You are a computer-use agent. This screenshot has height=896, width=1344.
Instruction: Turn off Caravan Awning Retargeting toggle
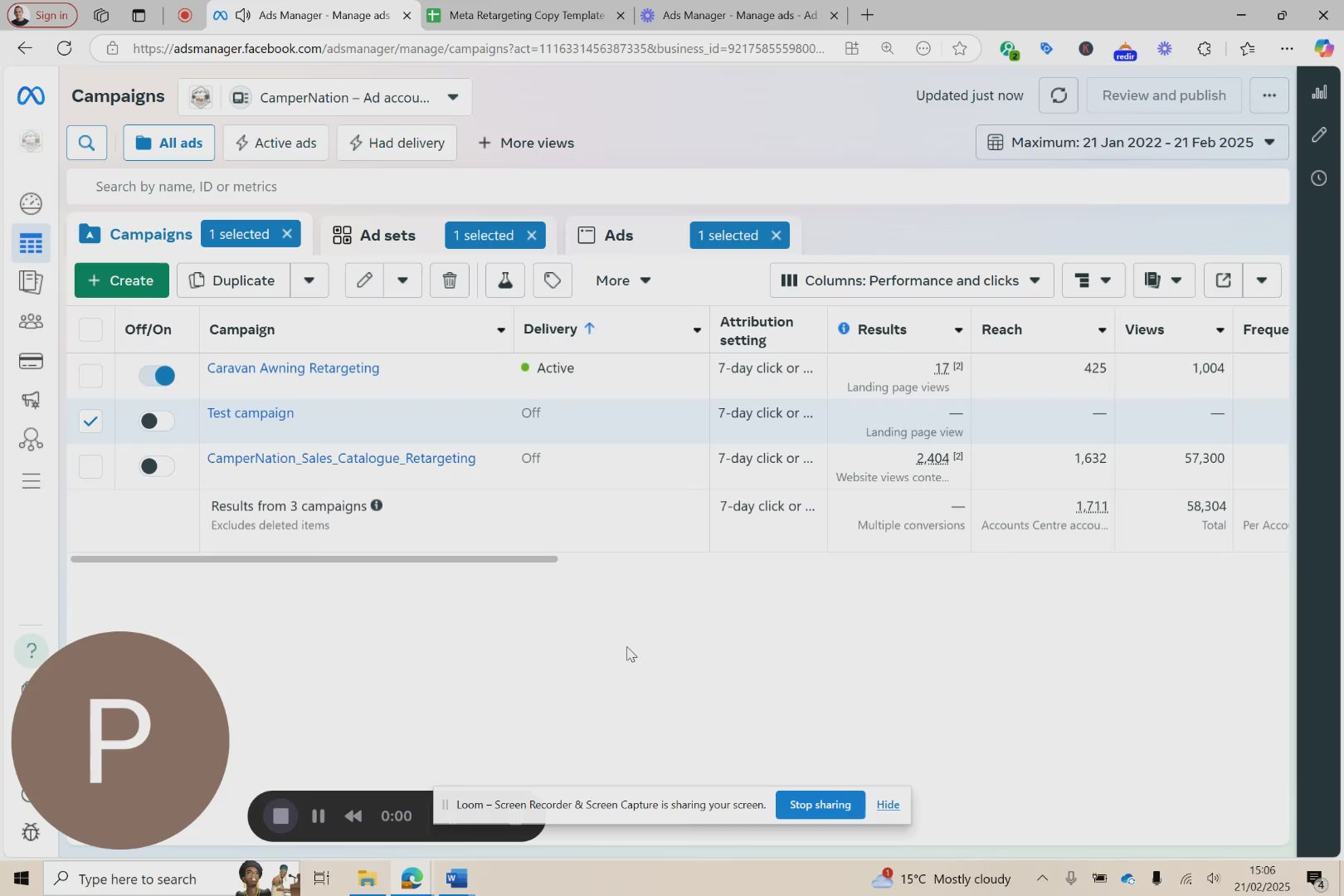tap(157, 376)
